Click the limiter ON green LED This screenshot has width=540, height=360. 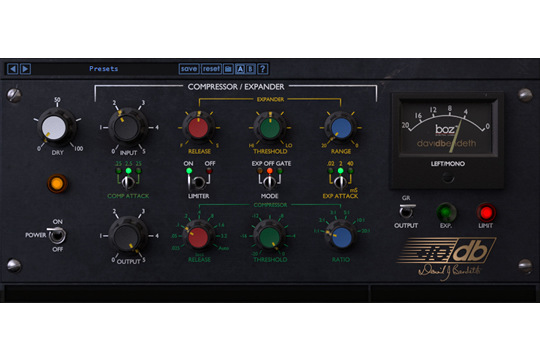coord(189,171)
